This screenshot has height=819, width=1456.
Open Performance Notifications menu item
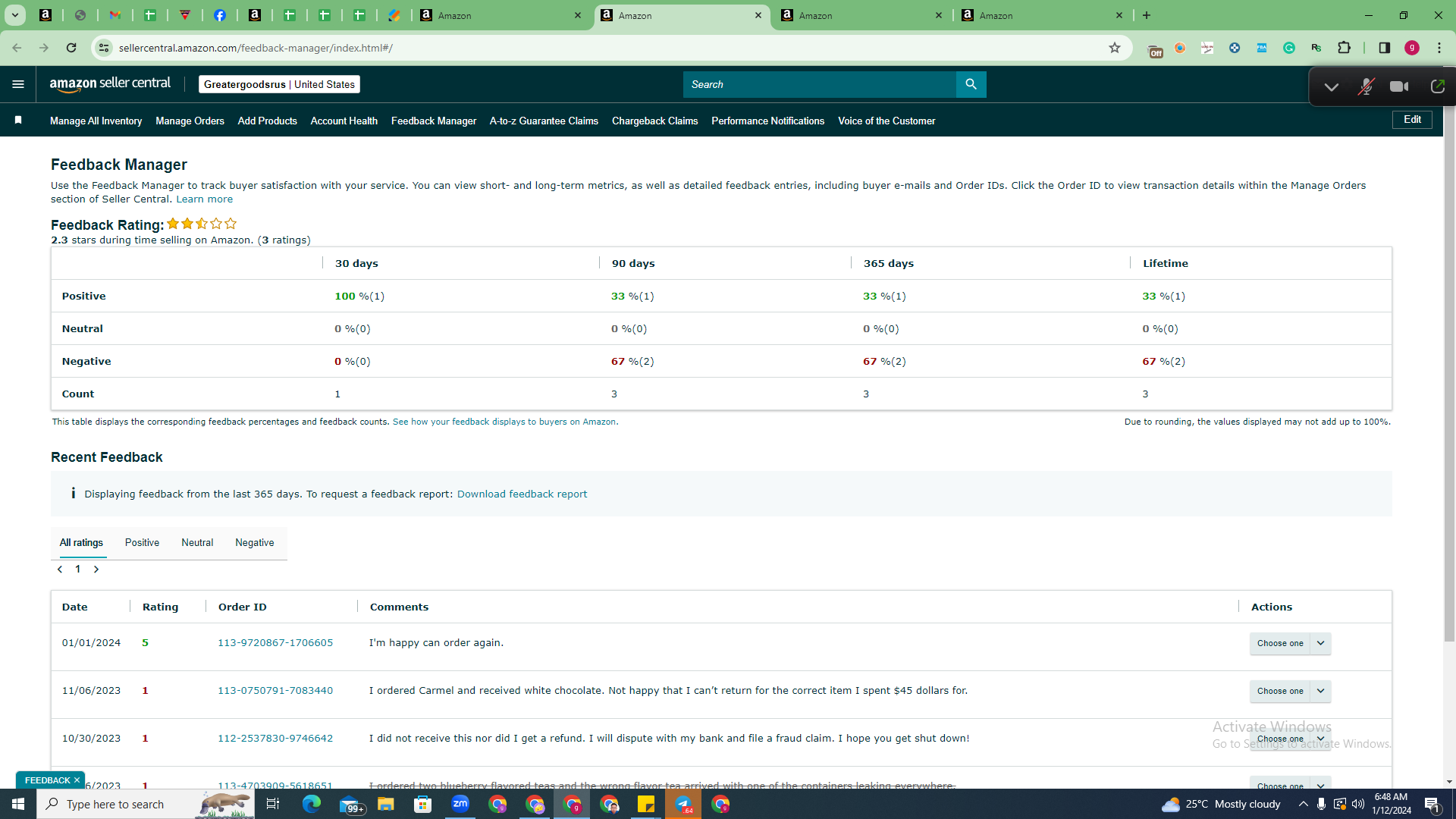pos(767,121)
